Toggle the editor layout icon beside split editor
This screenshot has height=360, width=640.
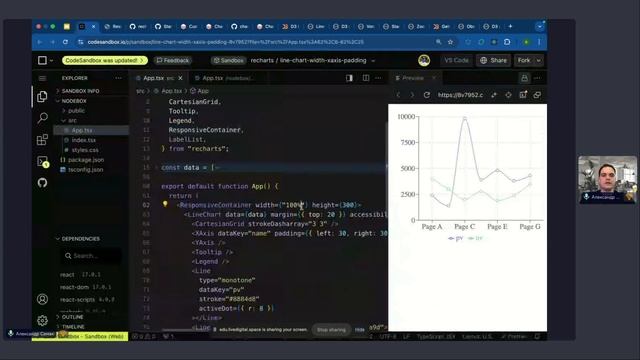349,78
